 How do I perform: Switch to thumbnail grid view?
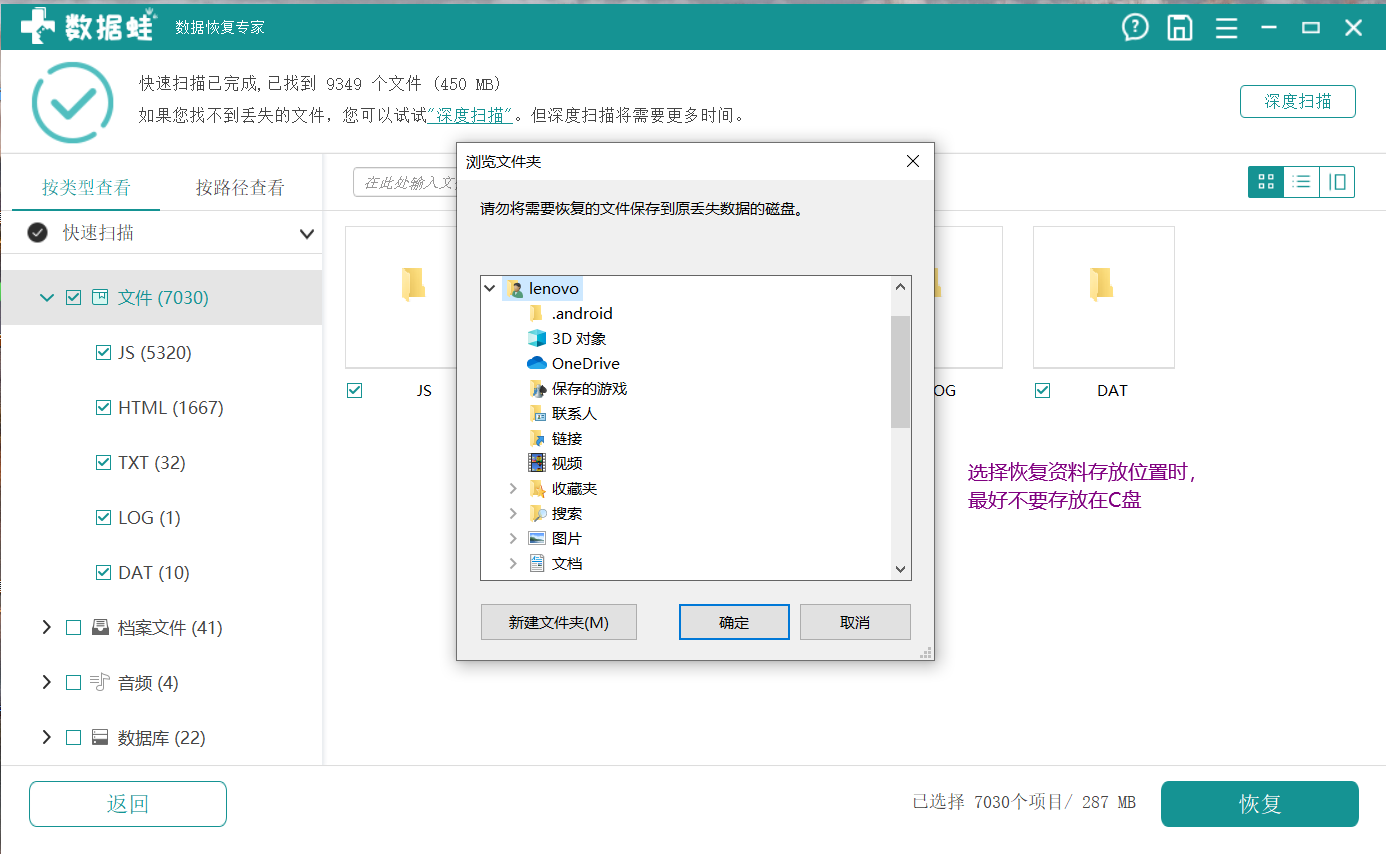[1266, 182]
